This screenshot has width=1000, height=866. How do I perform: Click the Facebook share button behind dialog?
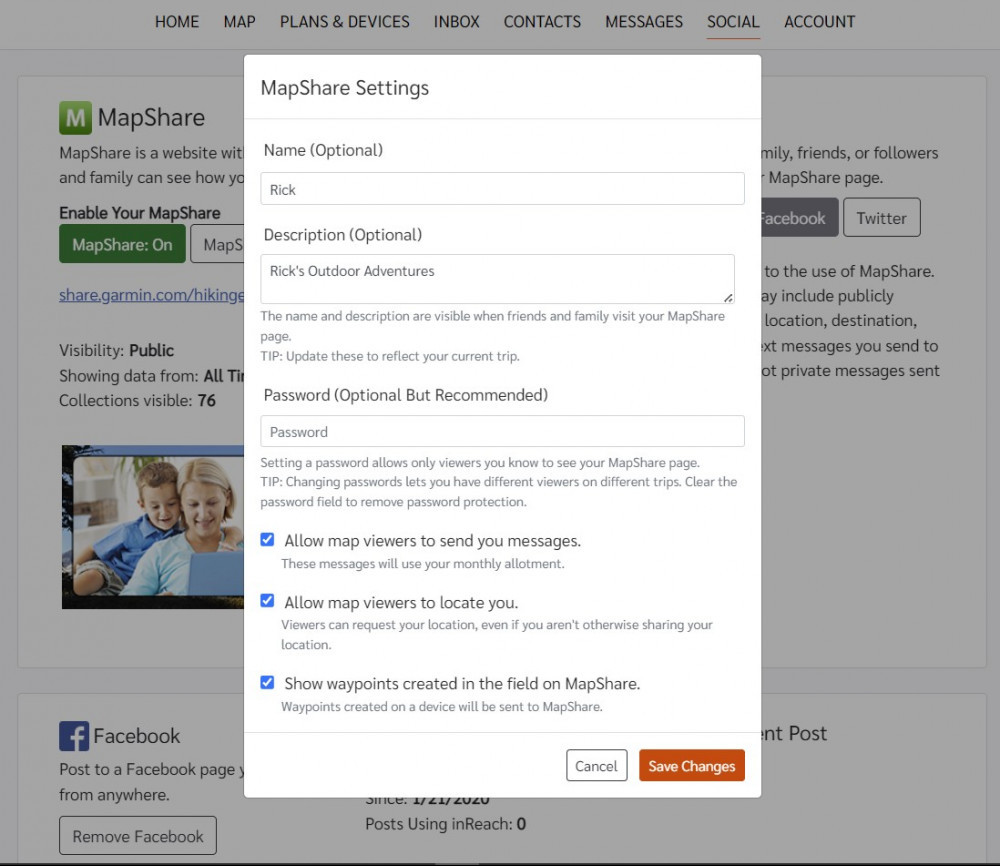tap(798, 217)
